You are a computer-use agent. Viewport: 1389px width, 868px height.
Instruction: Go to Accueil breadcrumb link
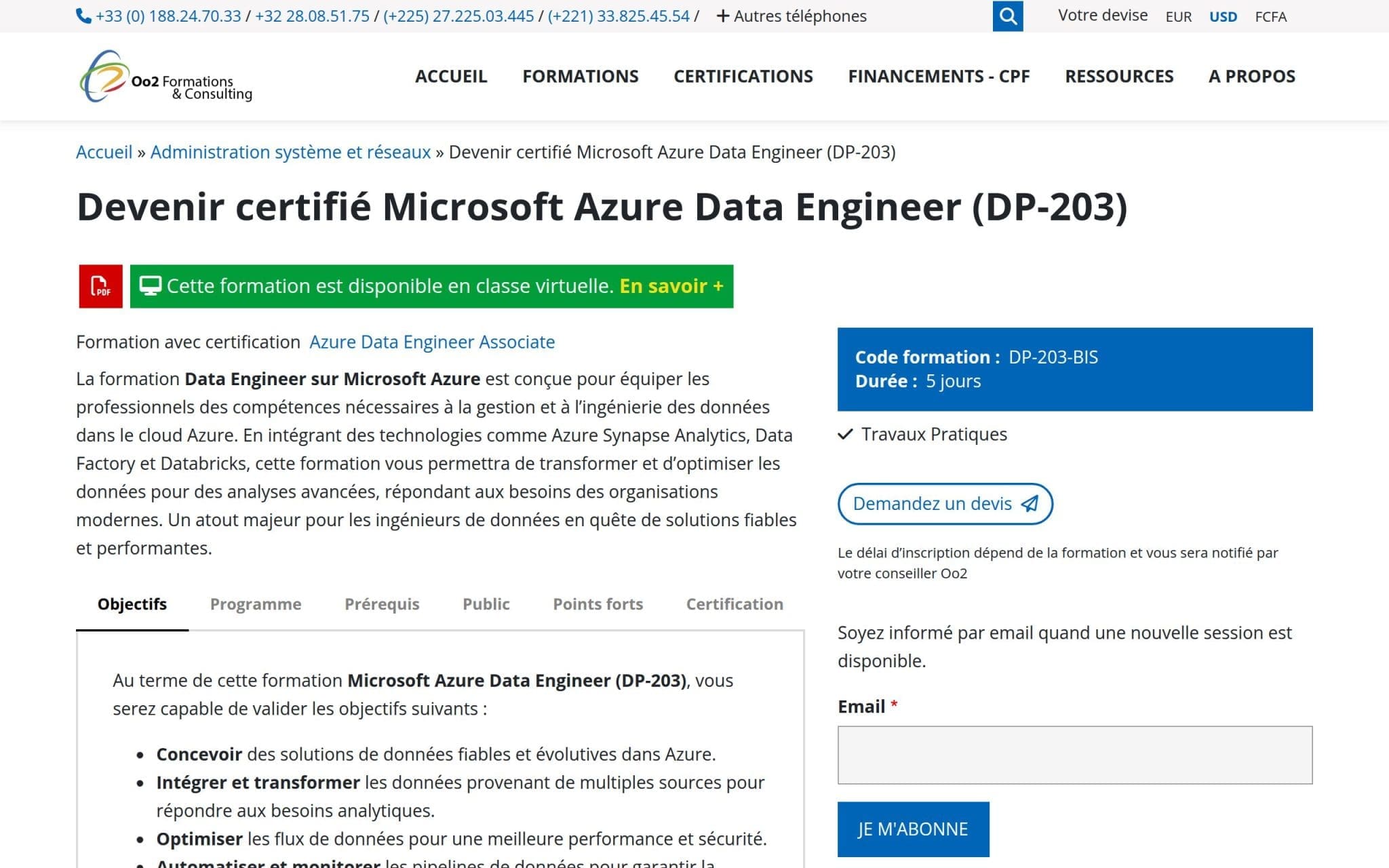[x=104, y=152]
